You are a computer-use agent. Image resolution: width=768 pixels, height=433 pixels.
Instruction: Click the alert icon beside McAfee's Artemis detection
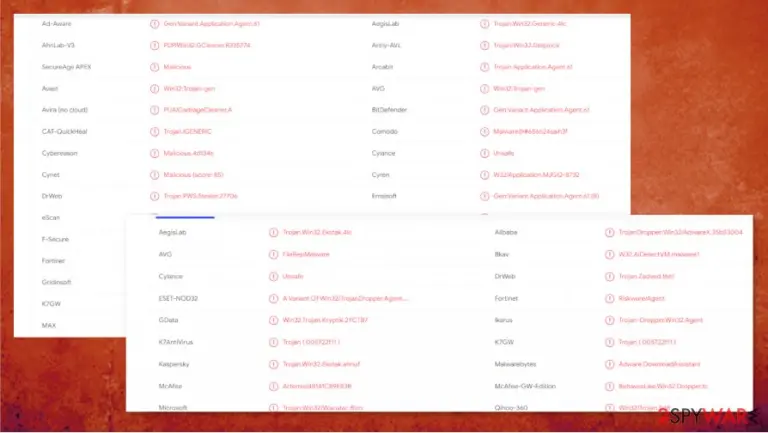point(273,386)
